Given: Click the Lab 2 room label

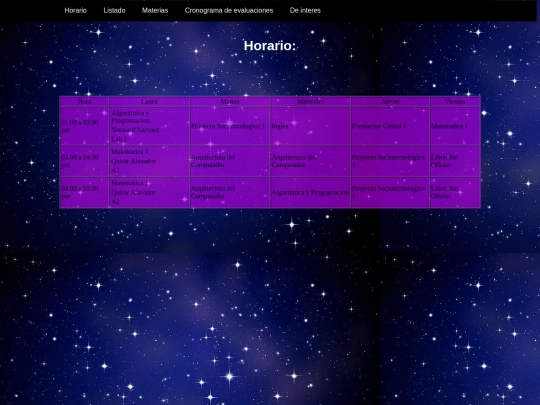Looking at the screenshot, I should pos(119,139).
